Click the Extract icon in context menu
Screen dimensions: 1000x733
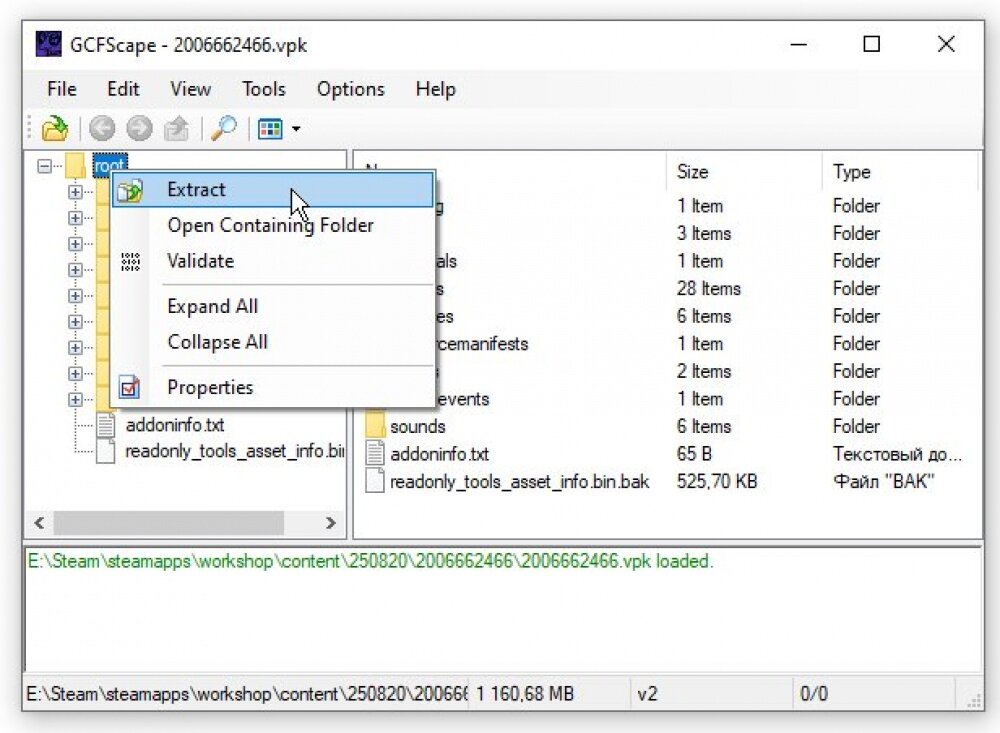(130, 190)
